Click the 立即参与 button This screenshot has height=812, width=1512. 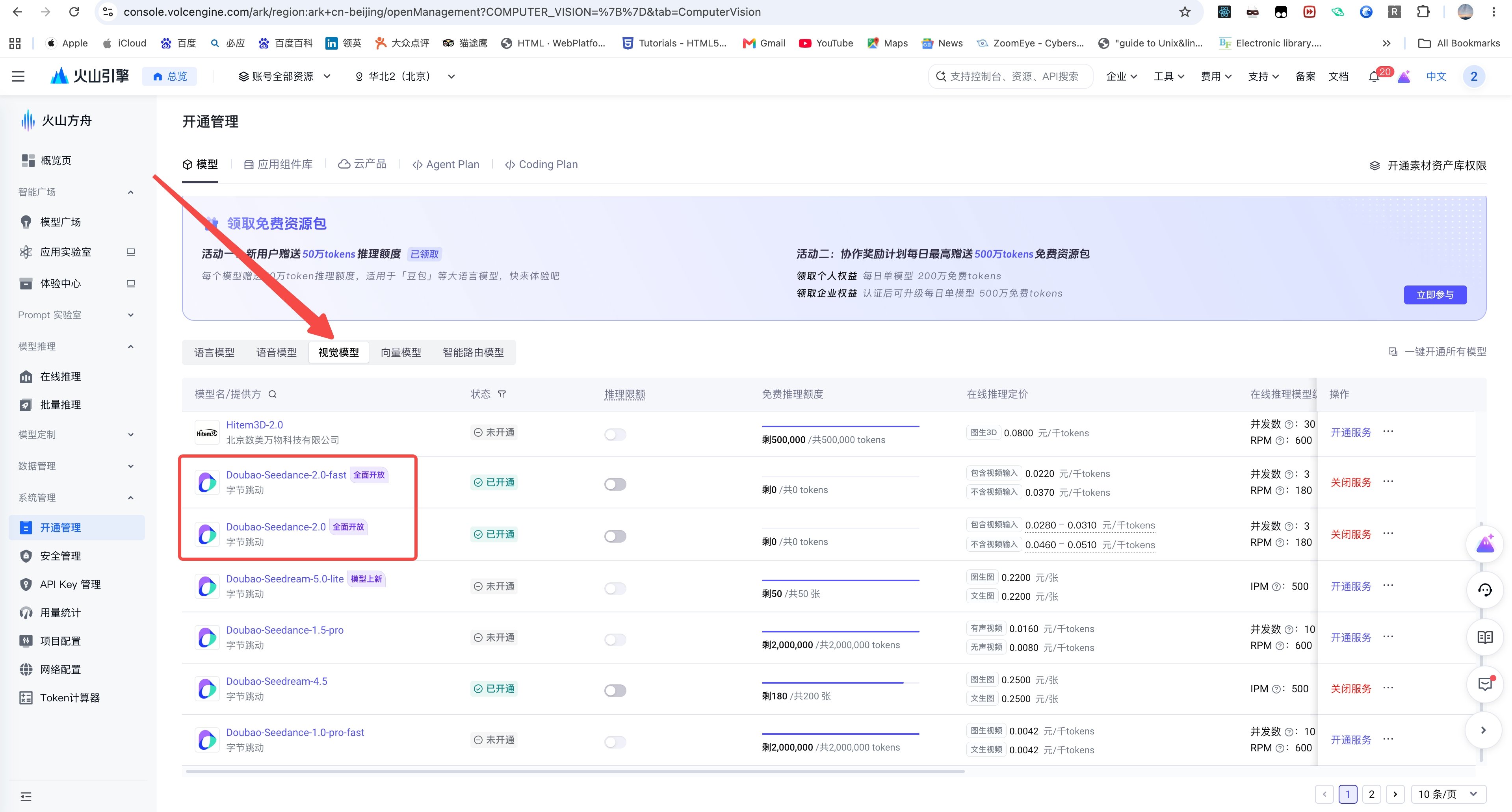(x=1435, y=295)
